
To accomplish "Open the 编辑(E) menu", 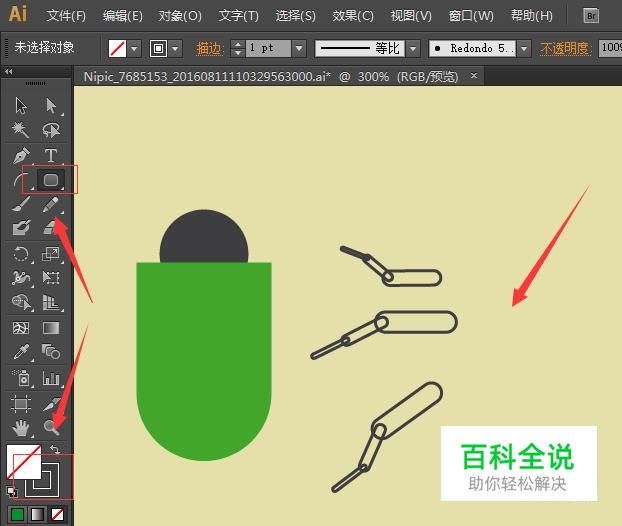I will tap(123, 16).
